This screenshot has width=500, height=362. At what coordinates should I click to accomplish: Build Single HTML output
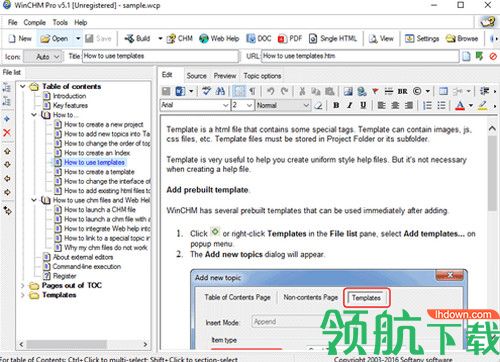[x=333, y=39]
